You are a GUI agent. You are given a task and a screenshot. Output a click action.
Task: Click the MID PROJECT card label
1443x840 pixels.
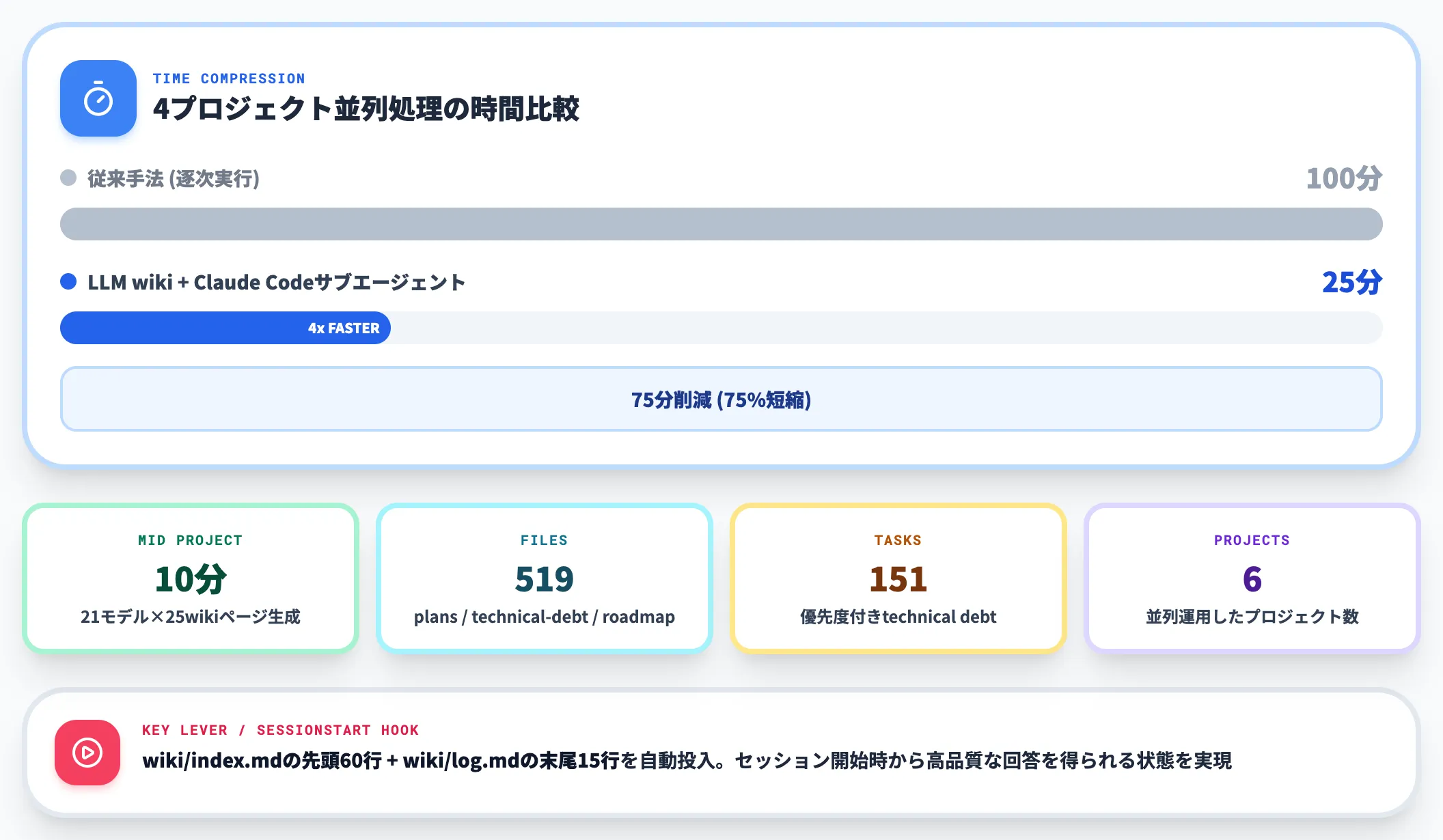[x=191, y=540]
